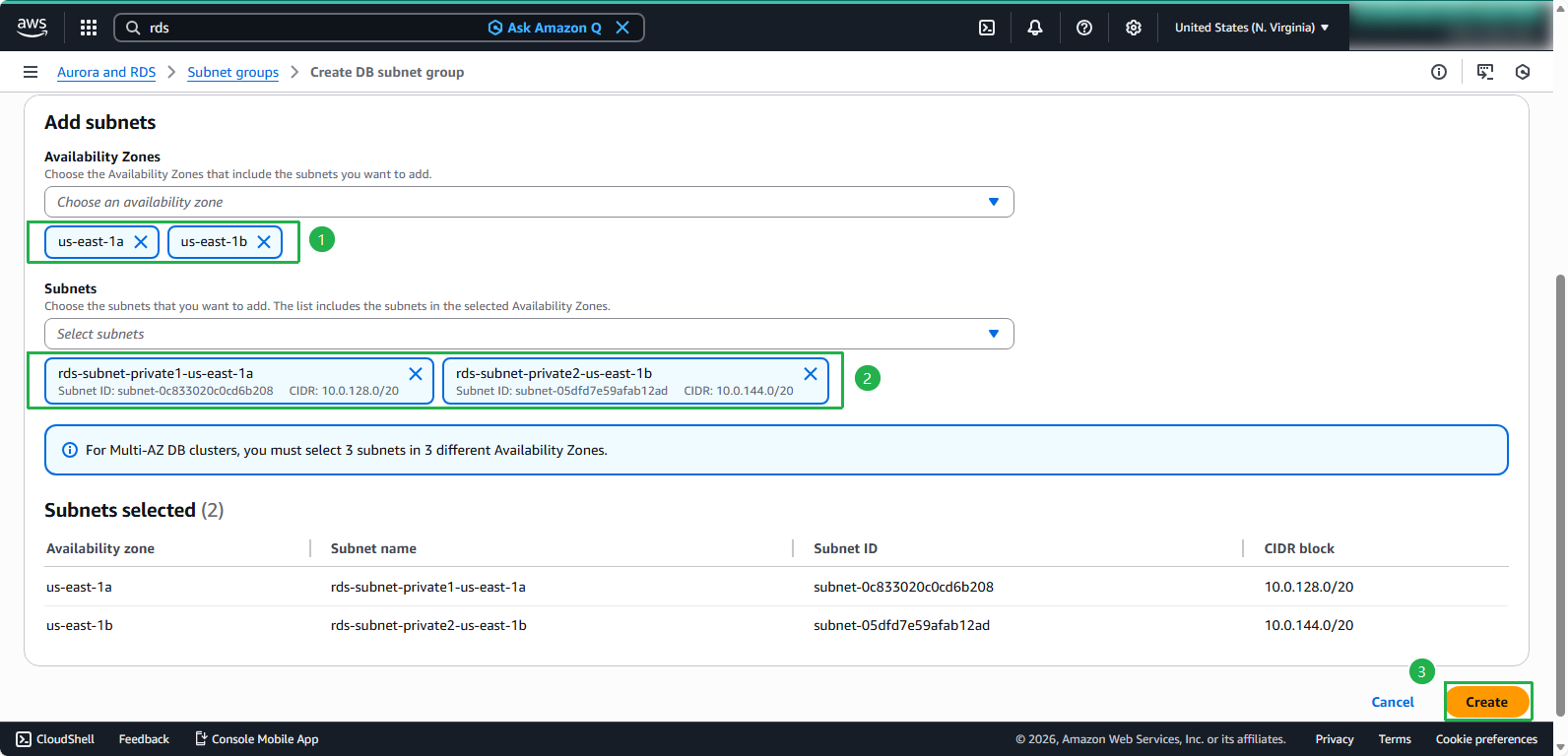Select subnet-0c833020c0cd6b208 table cell
Screen dimensions: 1568x756
click(903, 587)
